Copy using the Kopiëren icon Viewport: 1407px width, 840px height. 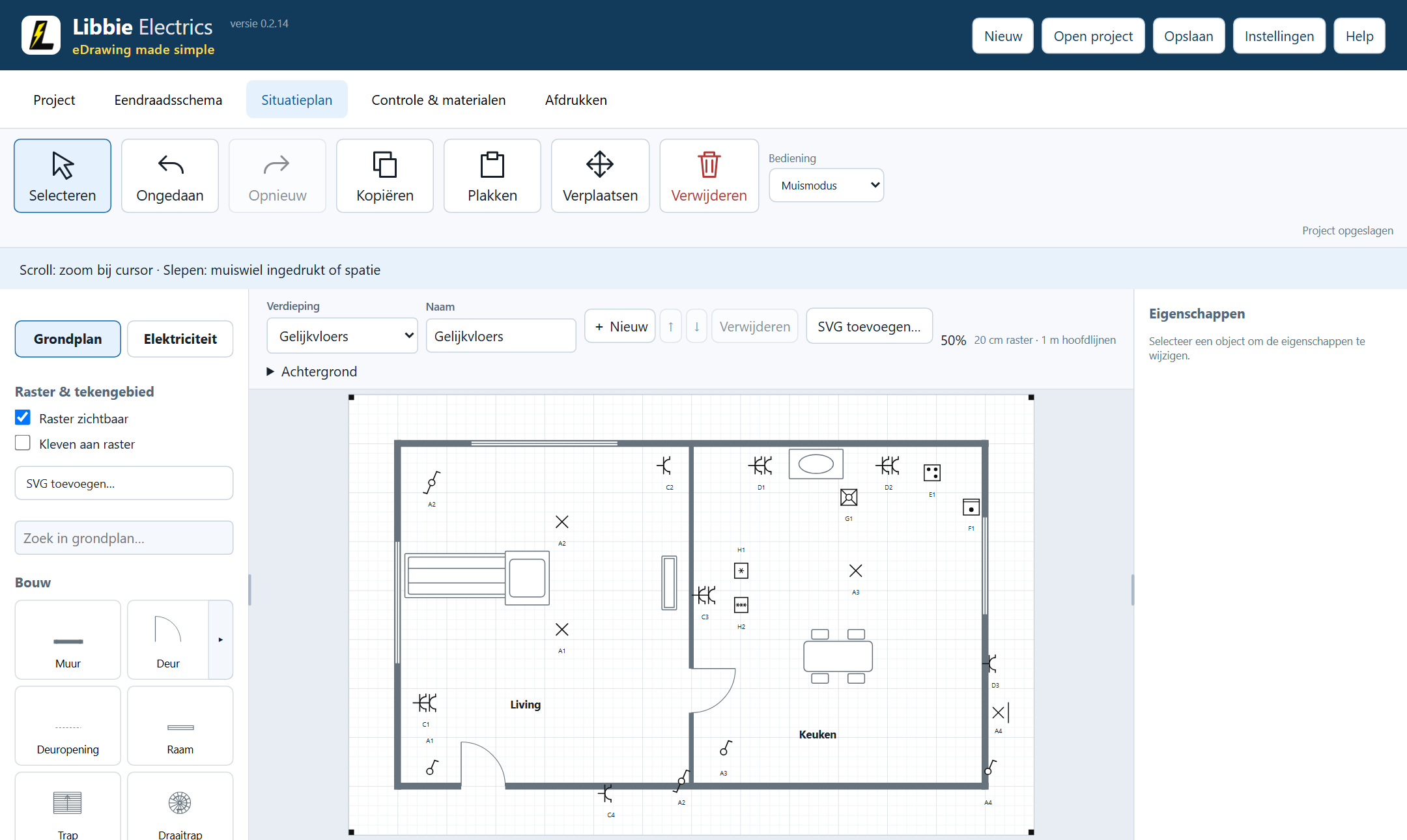pos(385,176)
